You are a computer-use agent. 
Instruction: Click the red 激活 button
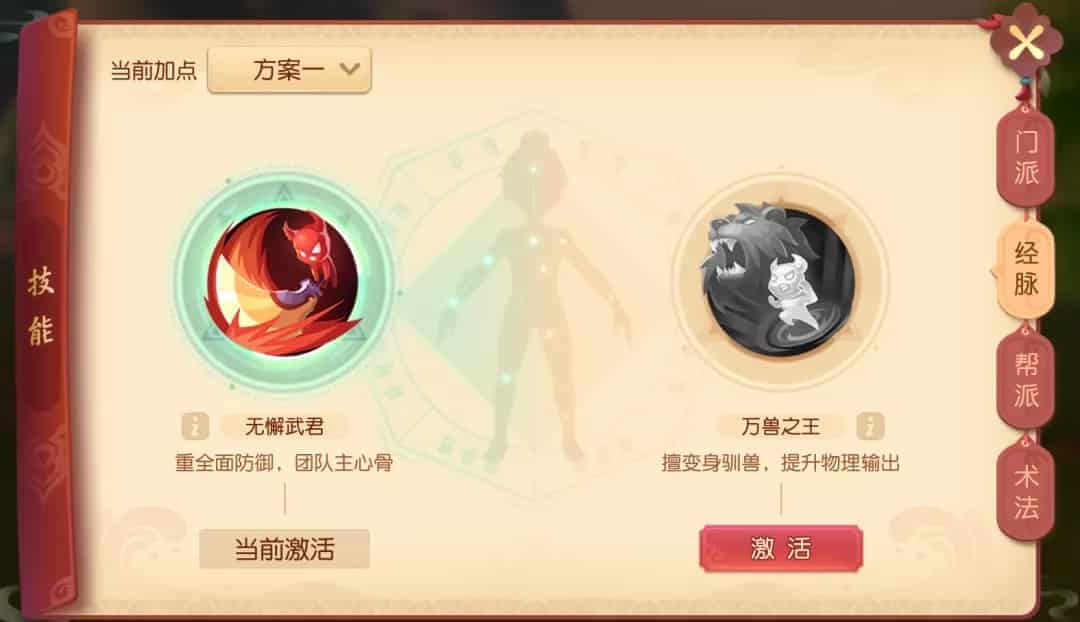coord(781,549)
